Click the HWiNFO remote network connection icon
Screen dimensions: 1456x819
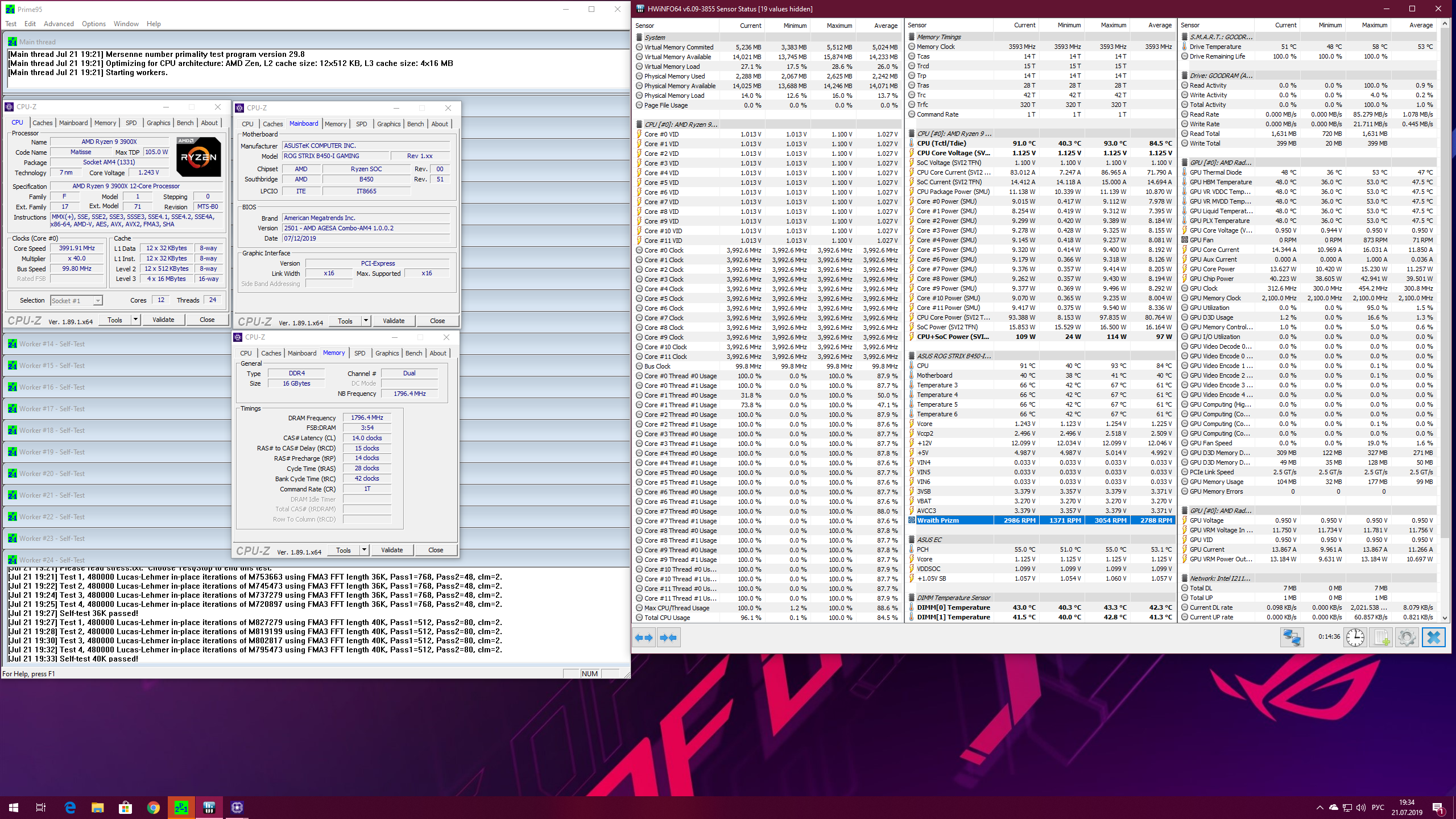pyautogui.click(x=1291, y=638)
